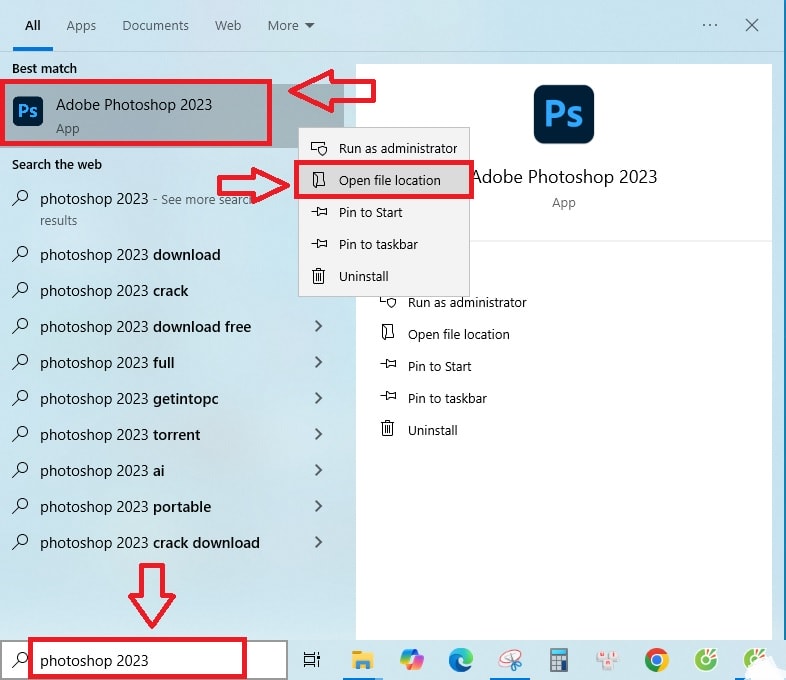Launch Microsoft Edge from taskbar
The height and width of the screenshot is (680, 786).
click(x=461, y=659)
